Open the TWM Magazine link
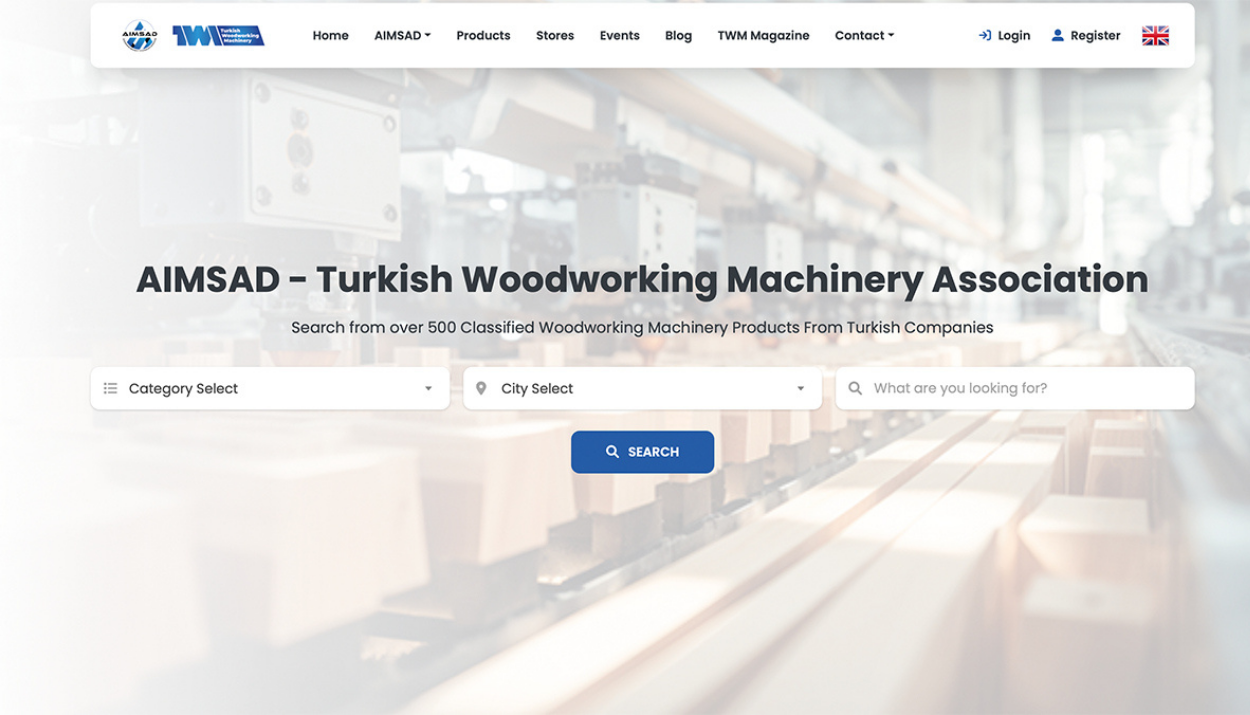This screenshot has height=715, width=1250. point(763,36)
